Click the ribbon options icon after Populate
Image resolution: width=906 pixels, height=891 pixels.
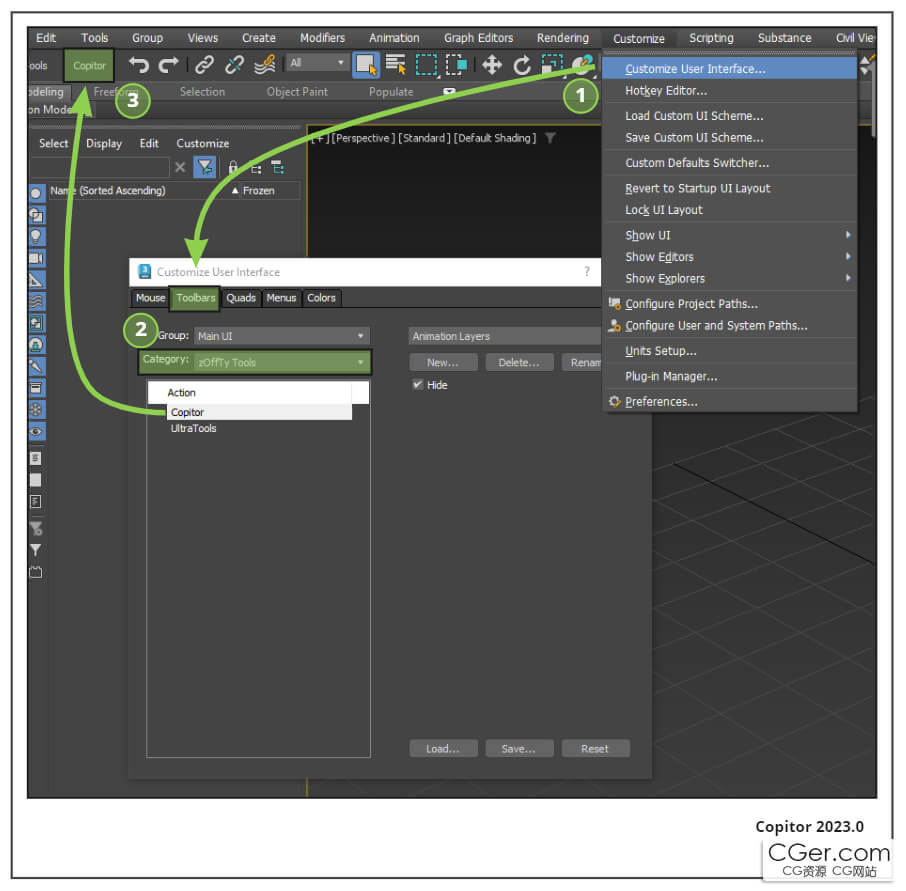tap(449, 92)
